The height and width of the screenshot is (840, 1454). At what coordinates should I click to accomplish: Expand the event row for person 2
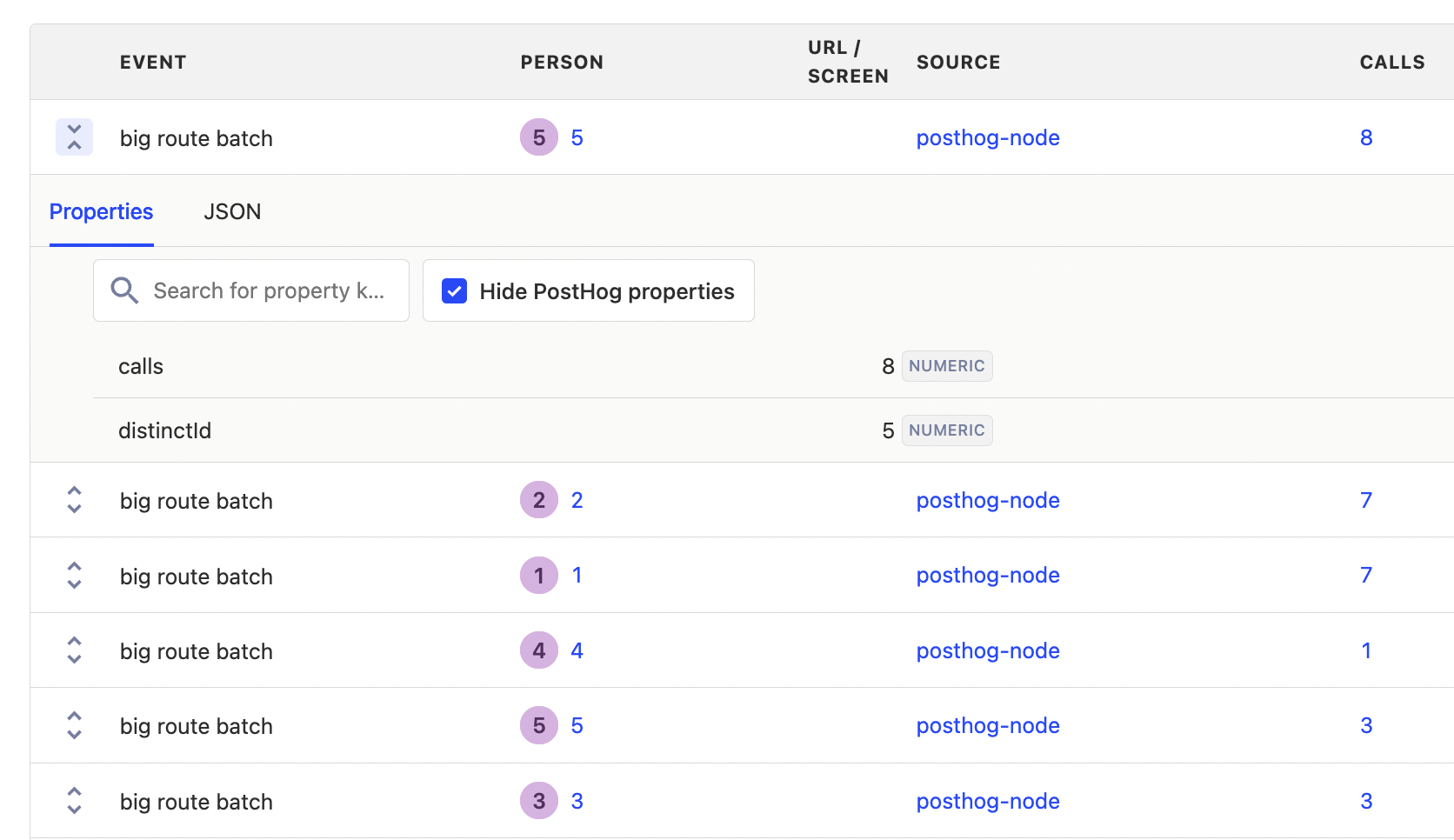click(x=74, y=500)
